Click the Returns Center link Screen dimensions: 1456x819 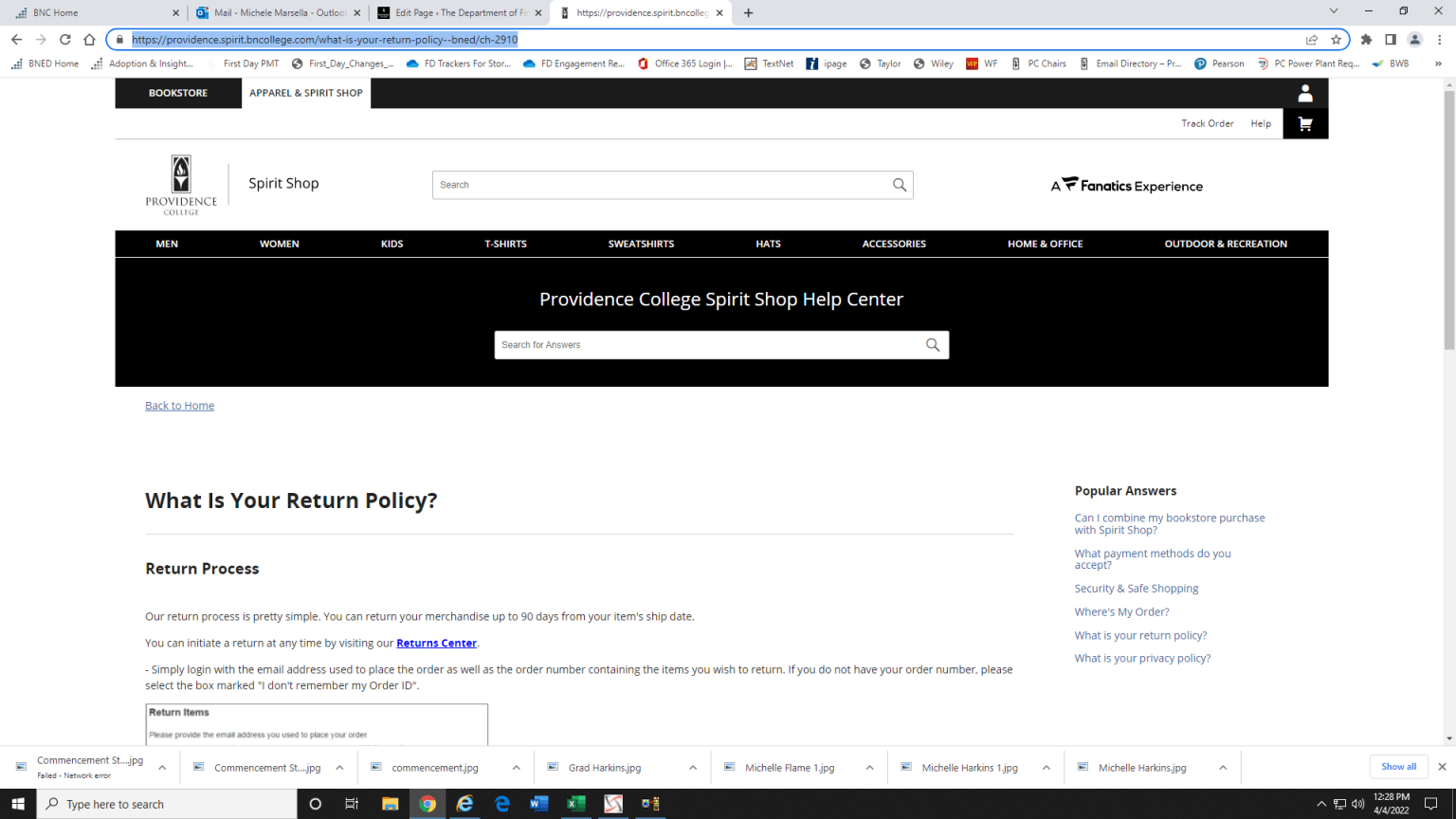[436, 643]
